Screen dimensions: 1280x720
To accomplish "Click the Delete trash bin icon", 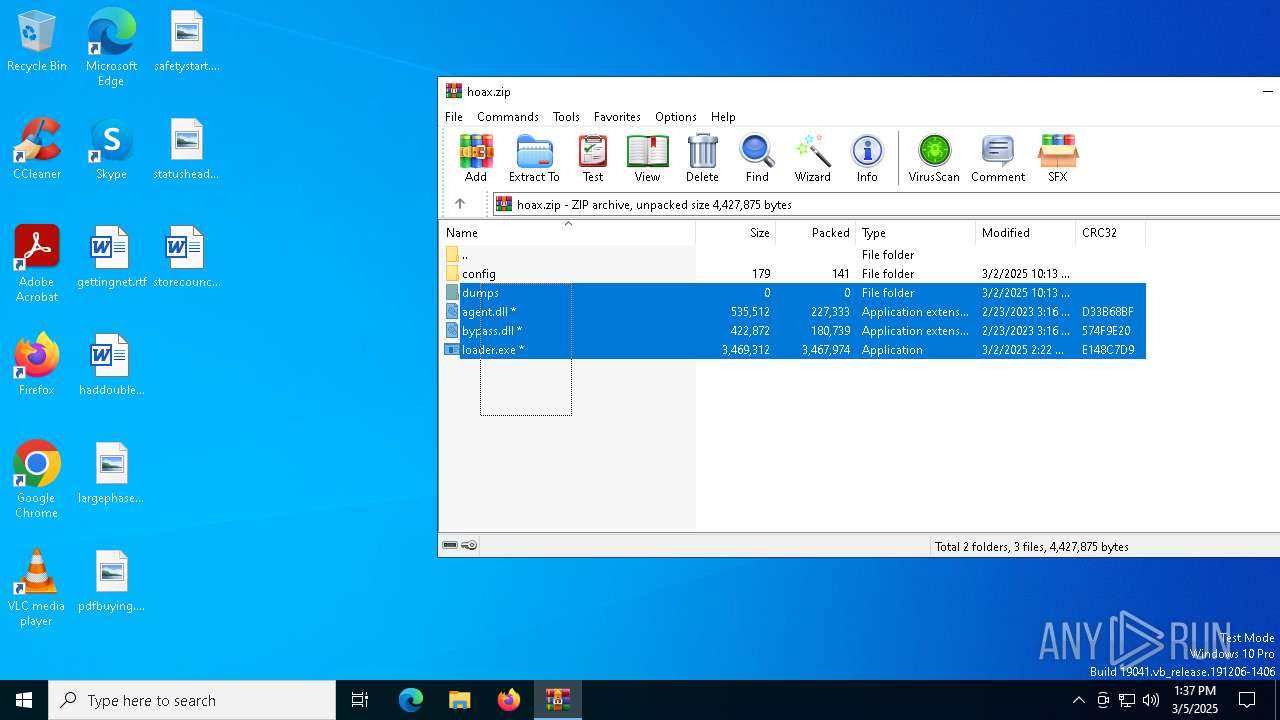I will [x=702, y=158].
